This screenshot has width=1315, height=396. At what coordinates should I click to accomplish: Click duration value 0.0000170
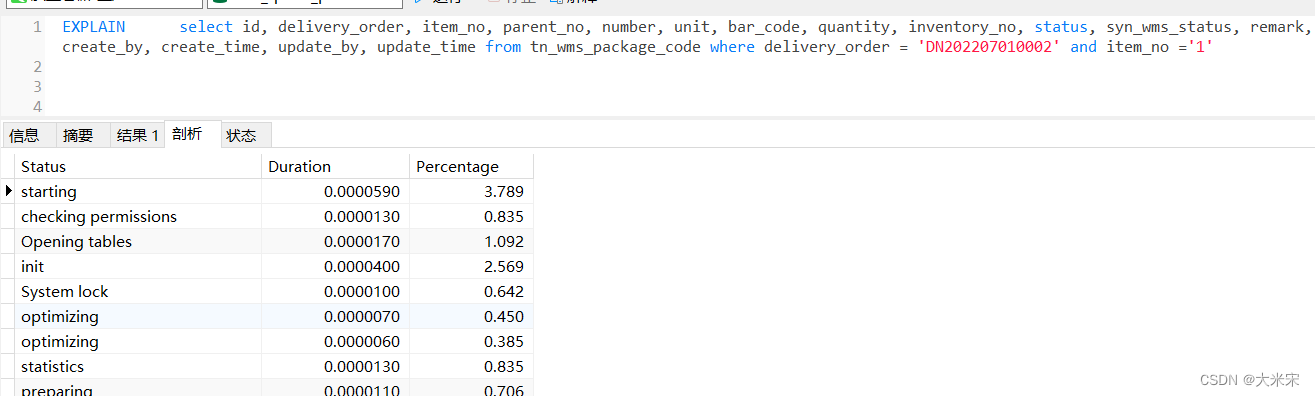tap(361, 241)
